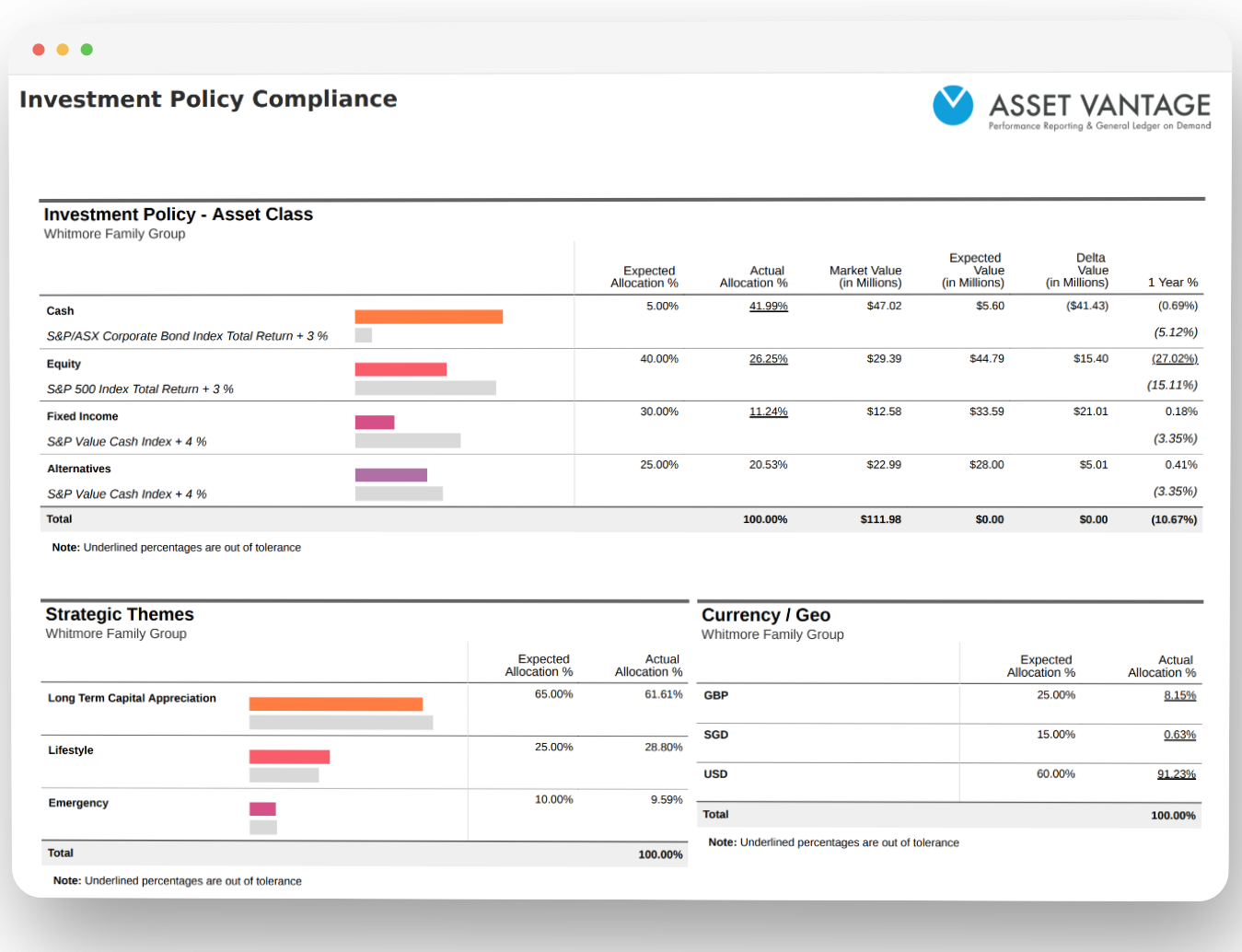This screenshot has width=1242, height=952.
Task: Click the red Equity allocation bar
Action: tap(400, 369)
